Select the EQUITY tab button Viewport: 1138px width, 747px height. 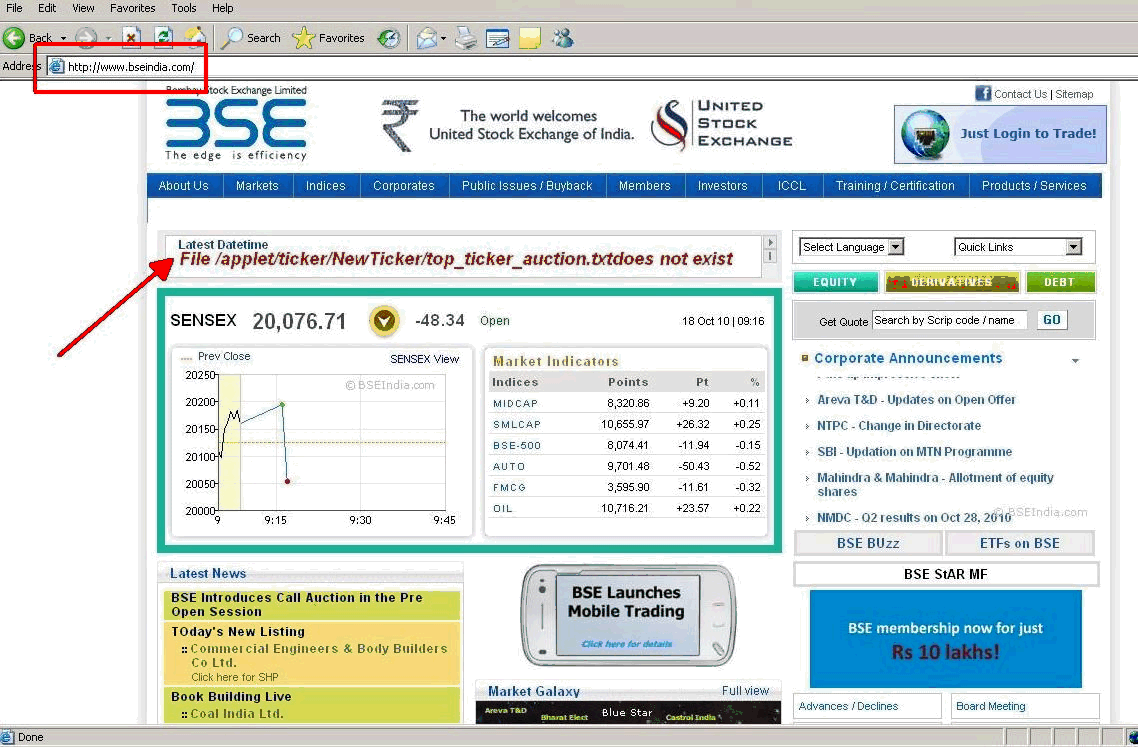click(x=835, y=282)
